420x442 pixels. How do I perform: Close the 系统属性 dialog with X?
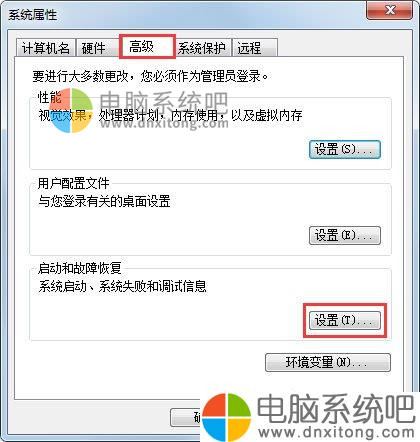389,10
